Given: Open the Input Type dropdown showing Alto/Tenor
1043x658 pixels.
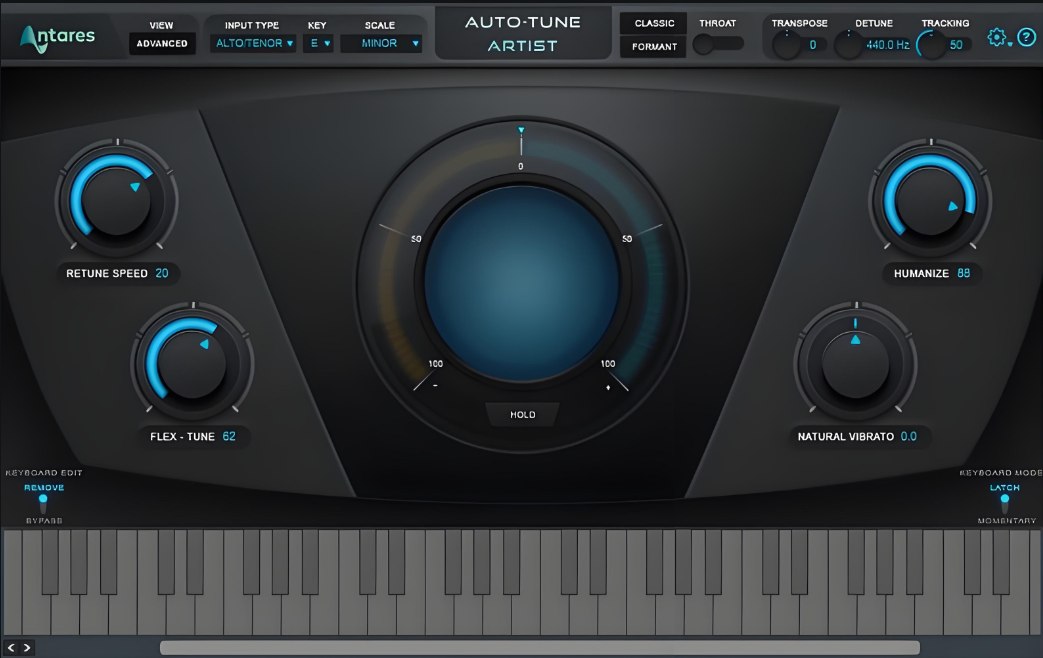Looking at the screenshot, I should pos(253,44).
